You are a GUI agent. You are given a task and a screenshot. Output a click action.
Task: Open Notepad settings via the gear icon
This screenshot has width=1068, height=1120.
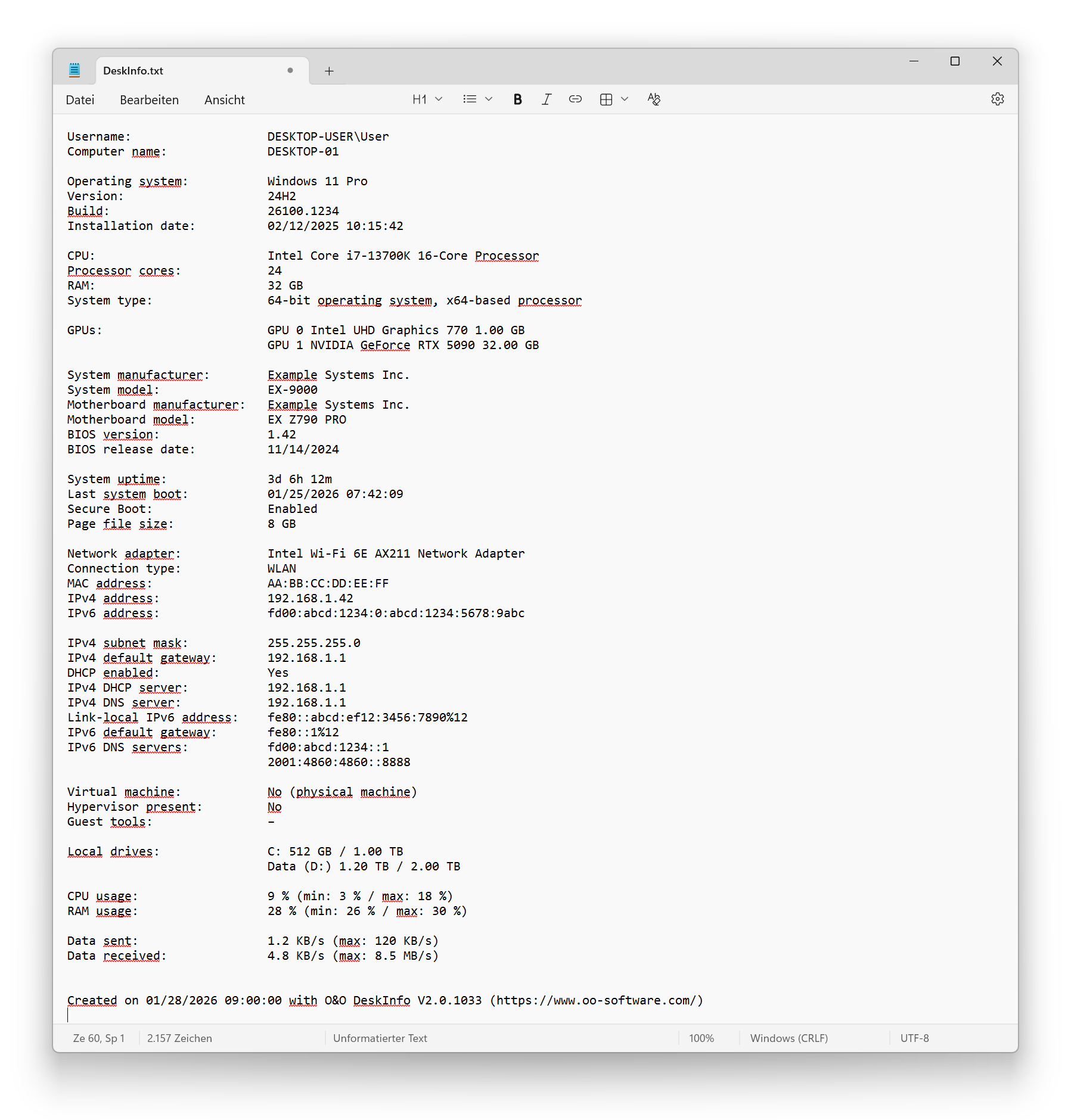pos(997,99)
